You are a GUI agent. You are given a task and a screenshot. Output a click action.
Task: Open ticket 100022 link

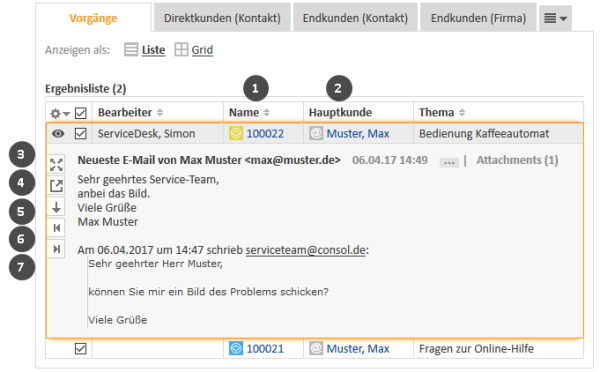[265, 134]
